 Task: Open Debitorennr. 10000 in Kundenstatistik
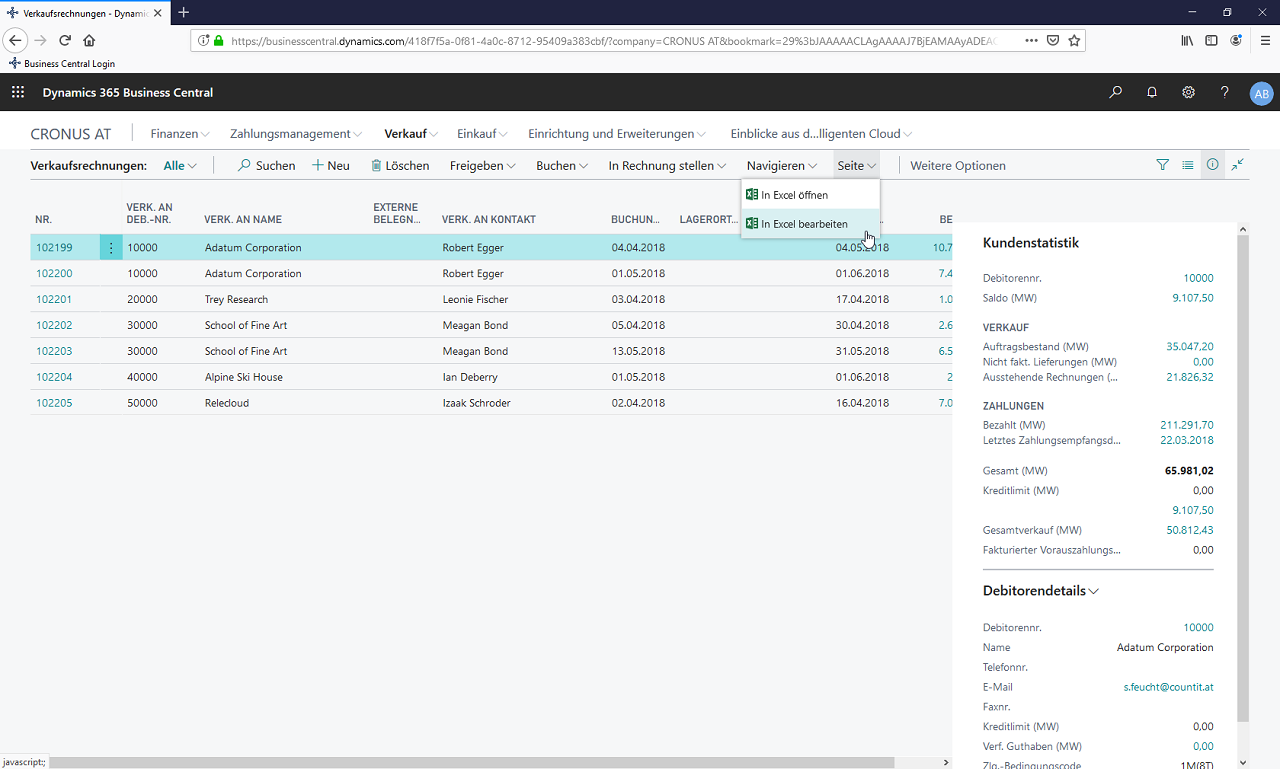pyautogui.click(x=1198, y=278)
